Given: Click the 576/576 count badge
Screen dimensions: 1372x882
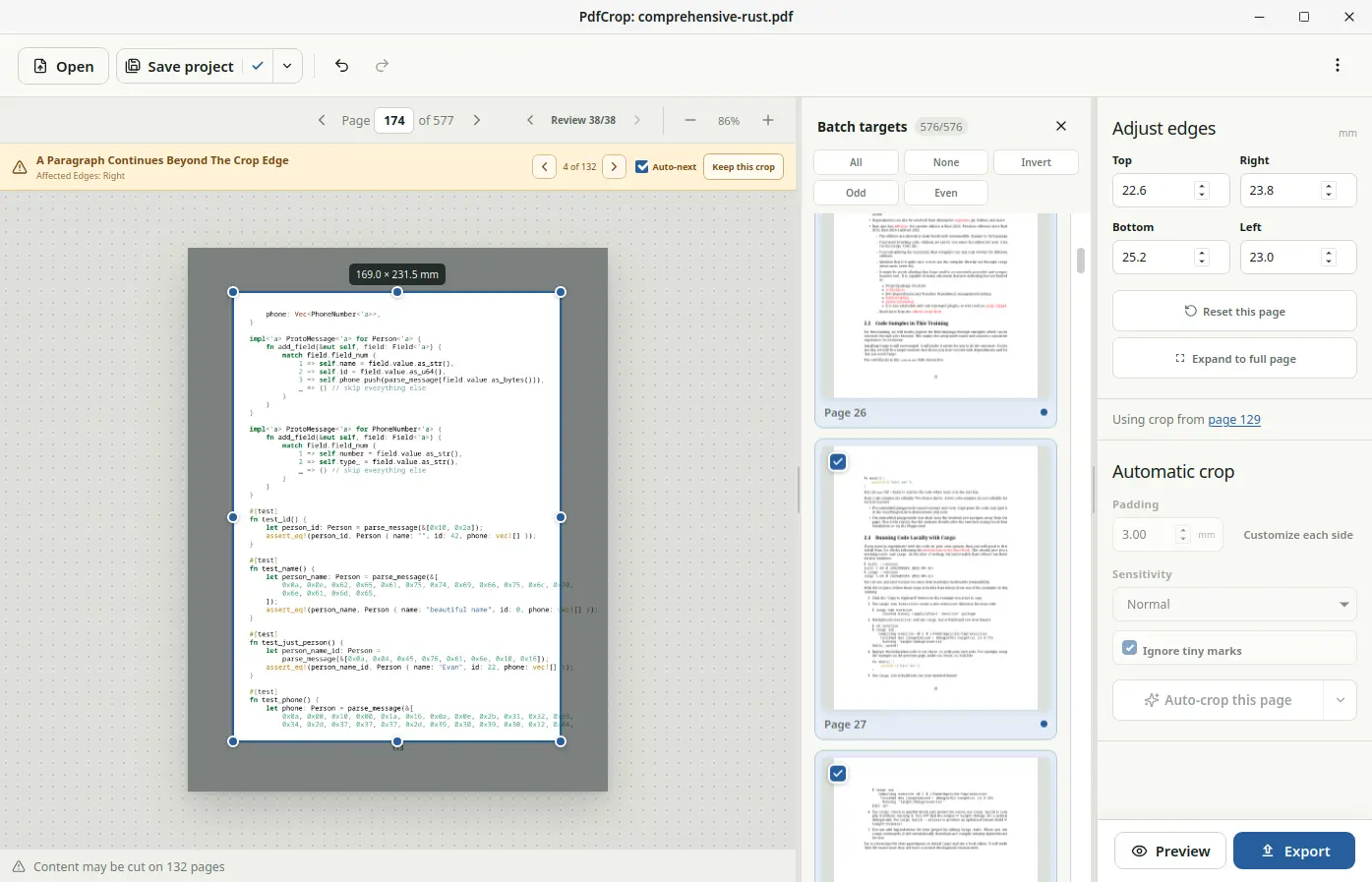Looking at the screenshot, I should coord(941,127).
